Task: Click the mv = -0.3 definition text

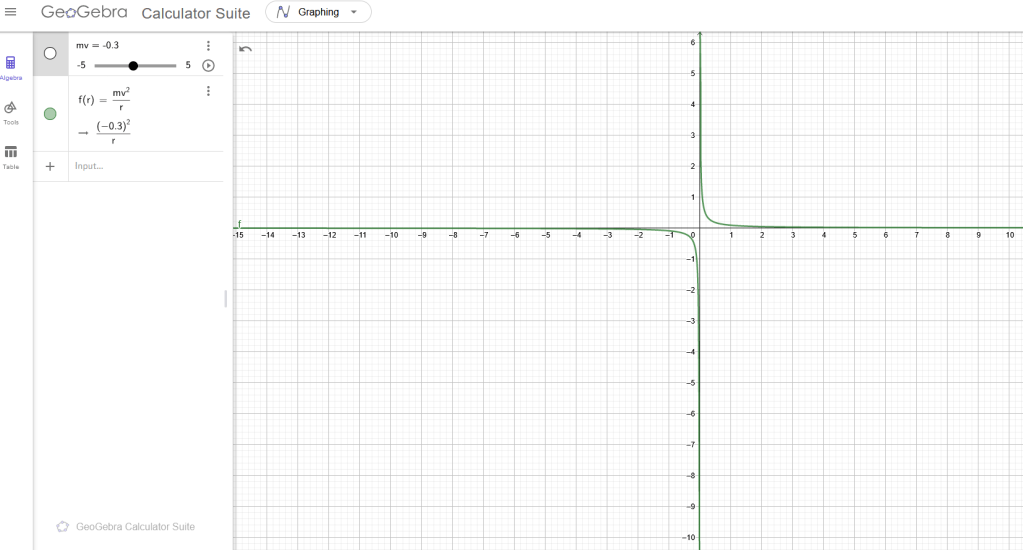Action: (x=98, y=45)
